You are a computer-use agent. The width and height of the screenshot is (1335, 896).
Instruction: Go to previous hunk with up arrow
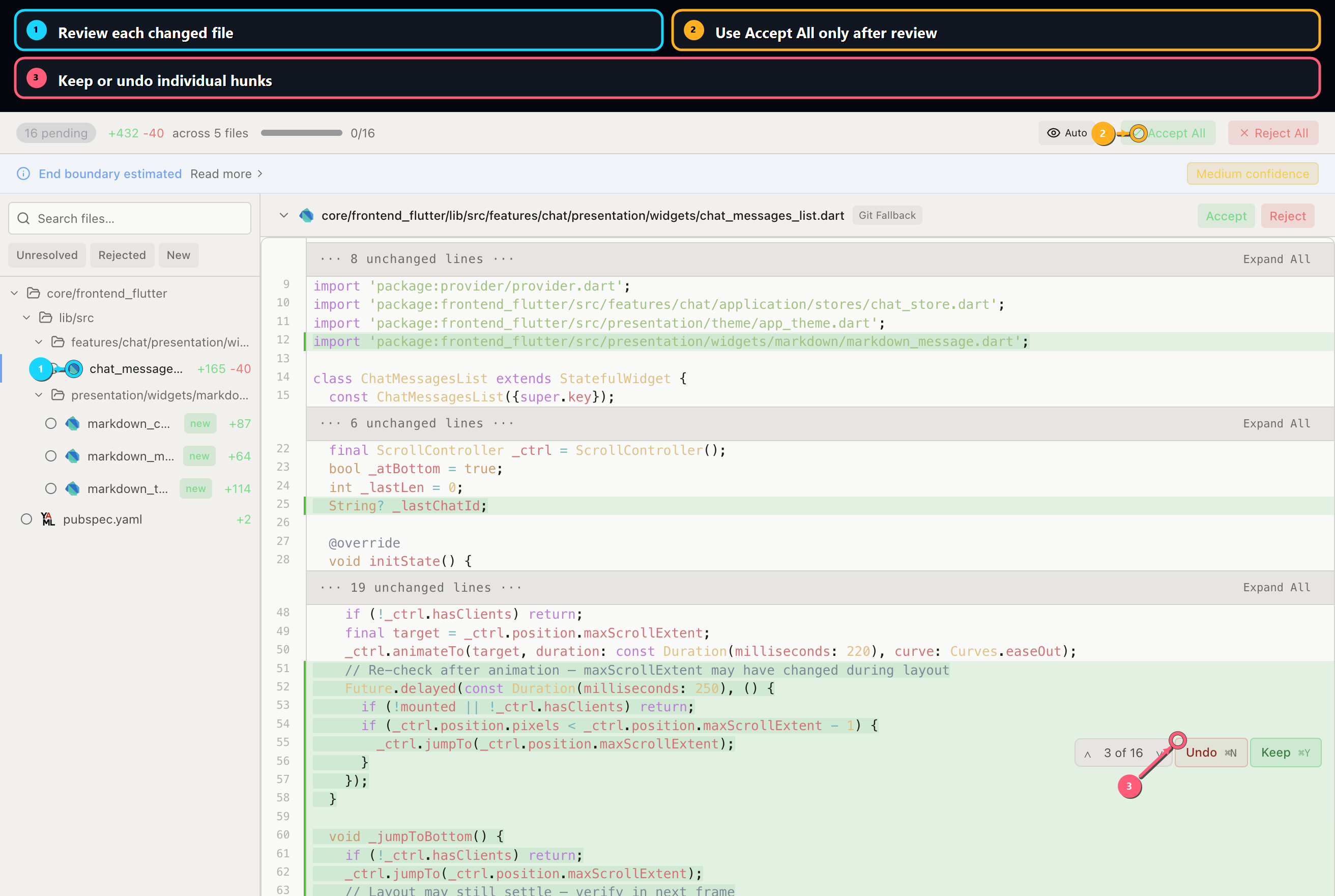coord(1088,754)
